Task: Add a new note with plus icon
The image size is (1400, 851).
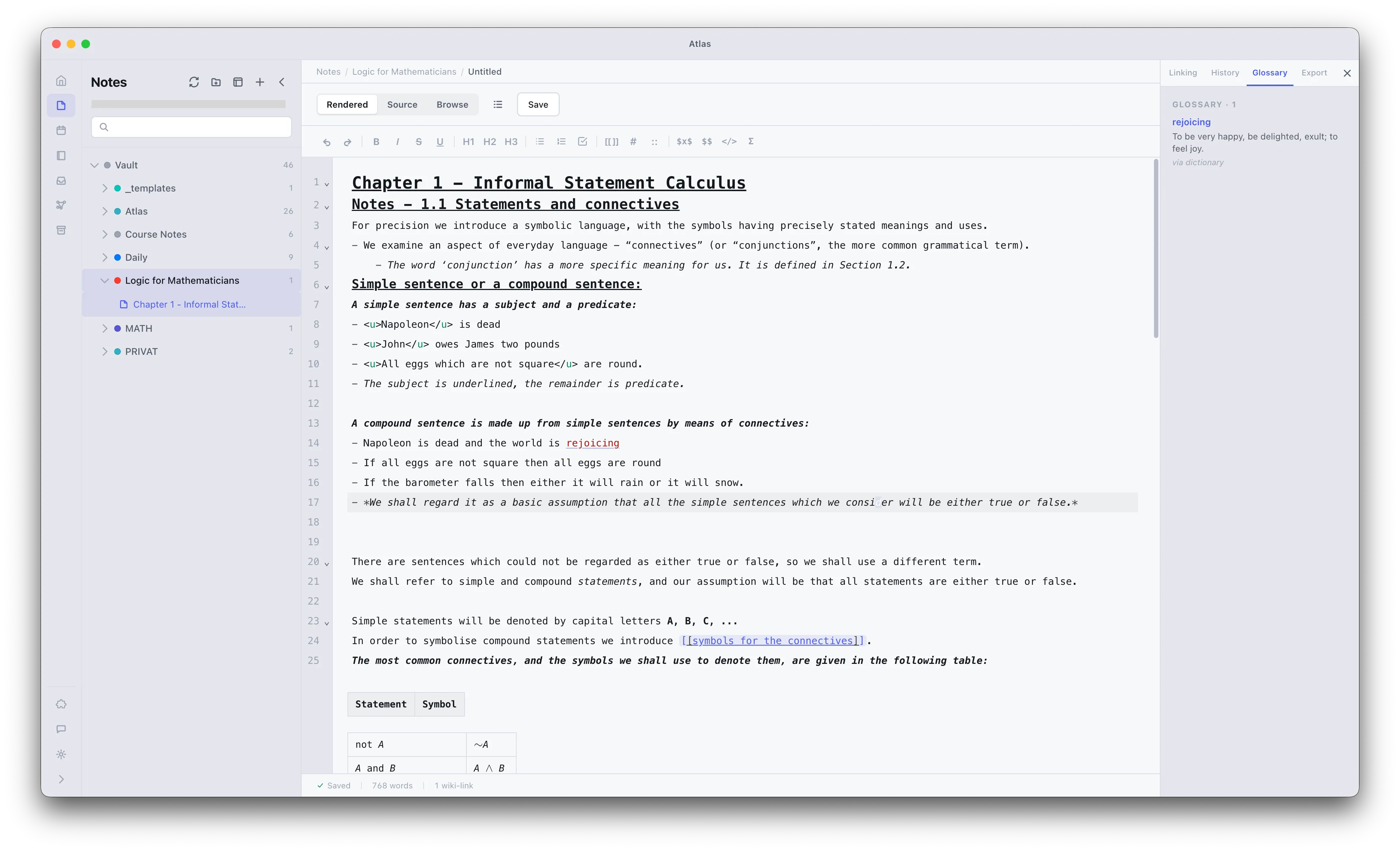Action: [260, 82]
